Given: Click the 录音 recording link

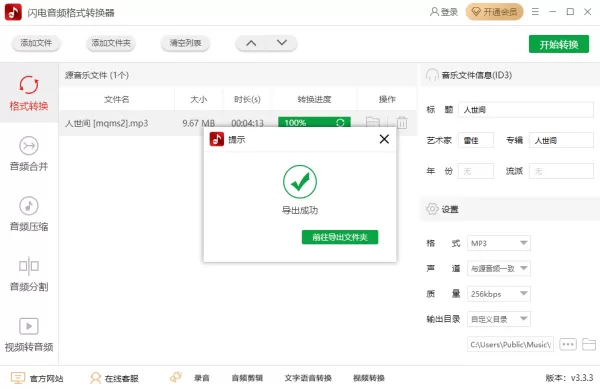Looking at the screenshot, I should click(202, 378).
